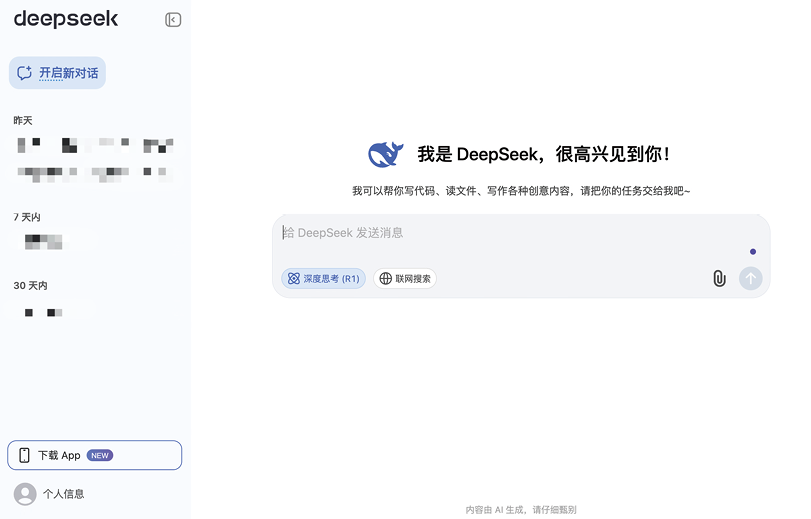The image size is (811, 519).
Task: Toggle 联网搜索 web search option
Action: (405, 278)
